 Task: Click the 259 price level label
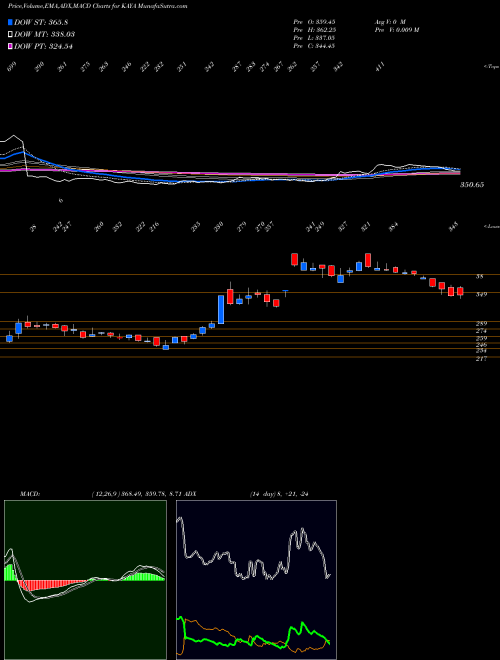pos(481,338)
